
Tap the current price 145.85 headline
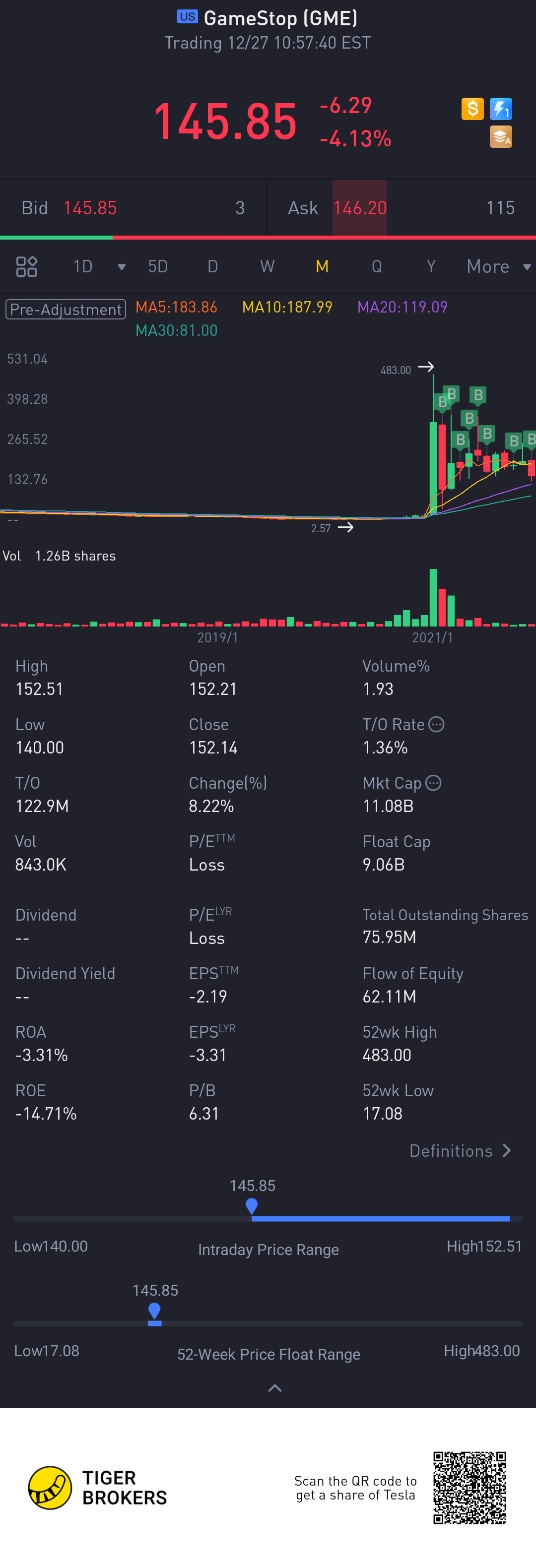click(225, 121)
